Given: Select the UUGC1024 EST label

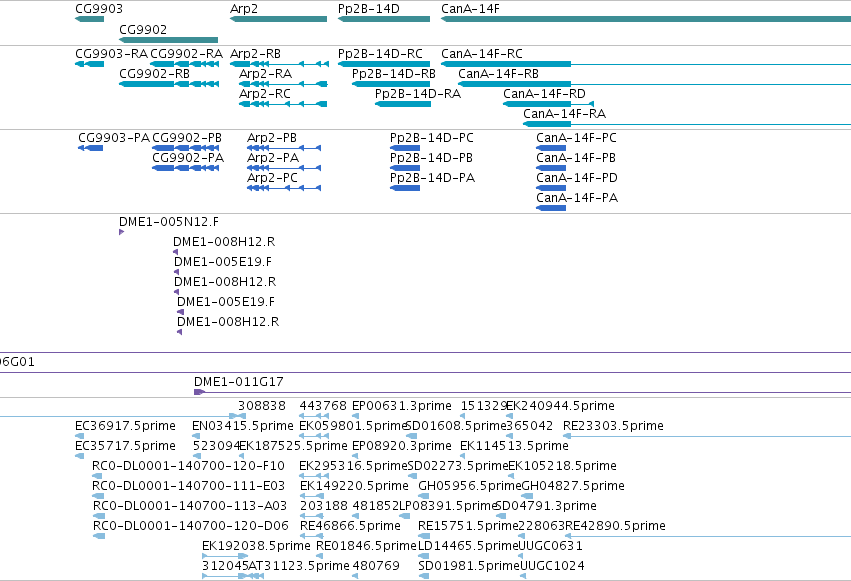Looking at the screenshot, I should [x=552, y=566].
